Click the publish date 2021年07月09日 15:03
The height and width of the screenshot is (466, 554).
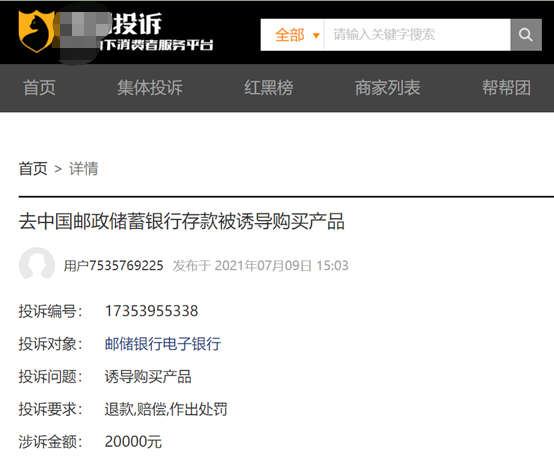(x=281, y=266)
